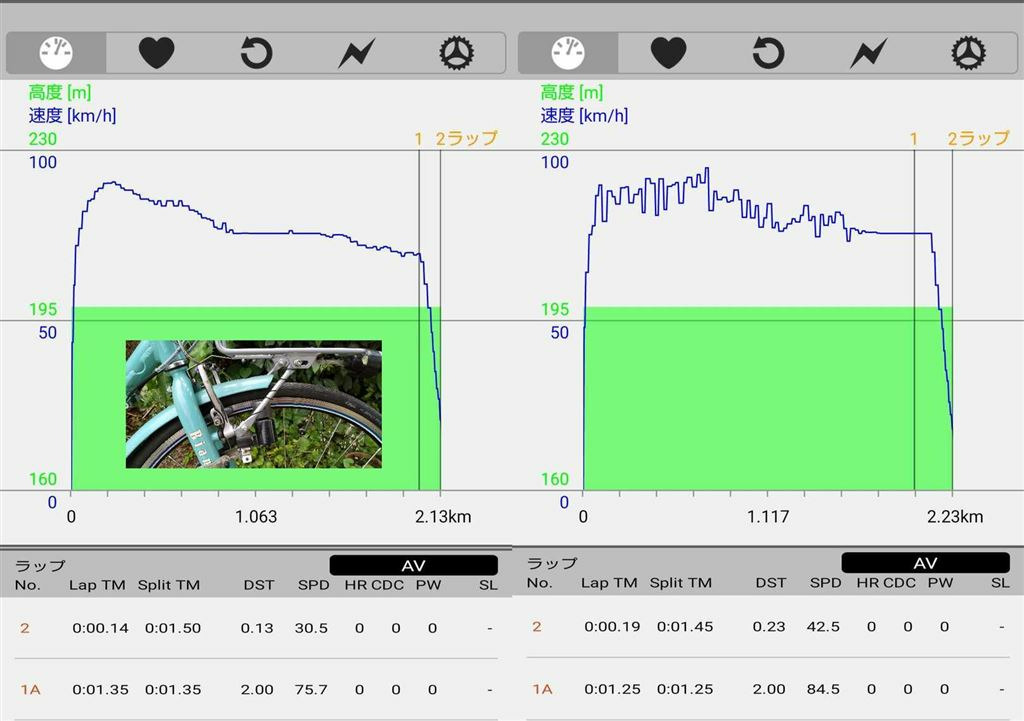Tap '2.13km' distance label on left graph

(443, 517)
